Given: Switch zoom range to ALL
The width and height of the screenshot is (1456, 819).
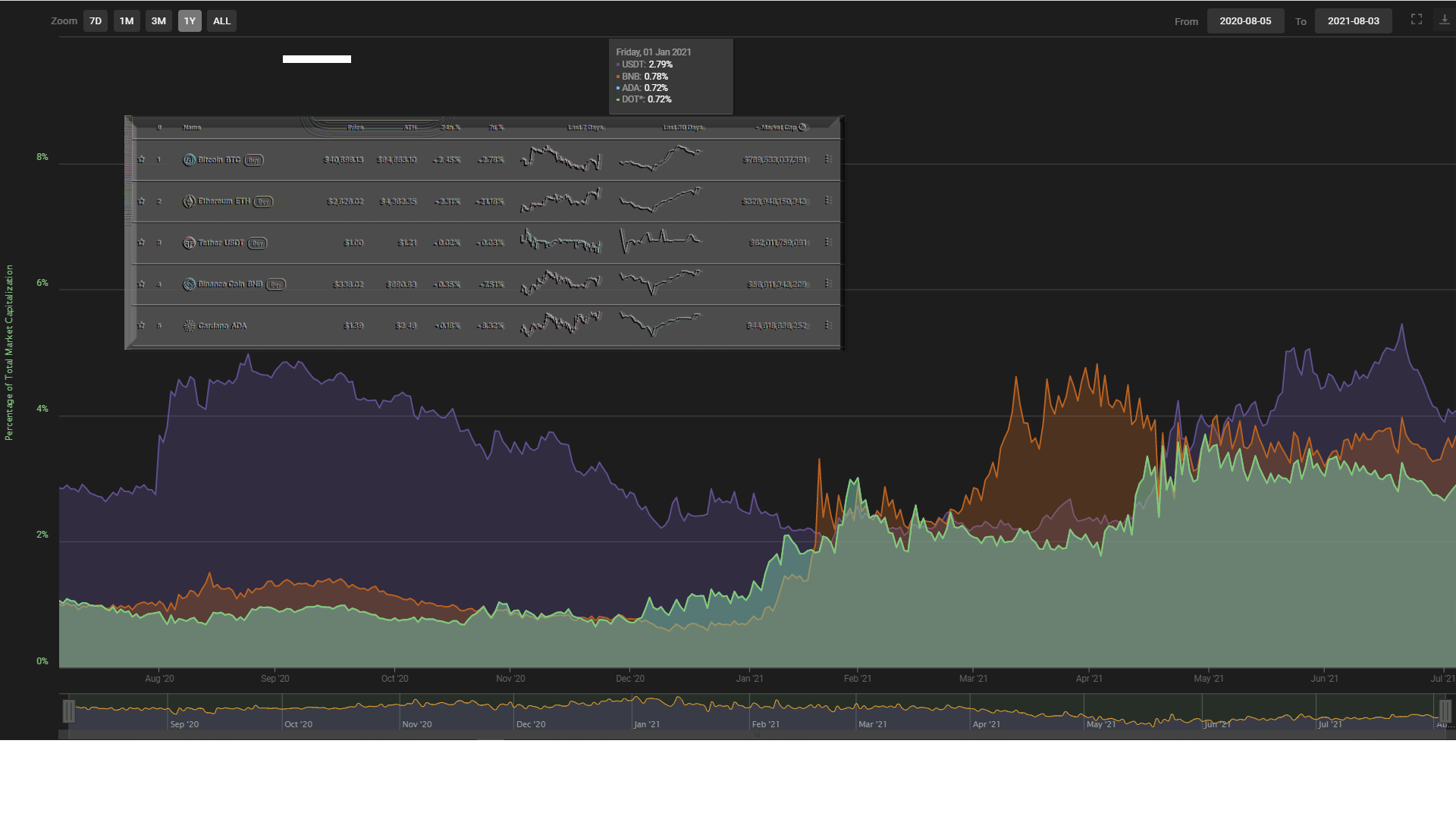Looking at the screenshot, I should coord(221,21).
